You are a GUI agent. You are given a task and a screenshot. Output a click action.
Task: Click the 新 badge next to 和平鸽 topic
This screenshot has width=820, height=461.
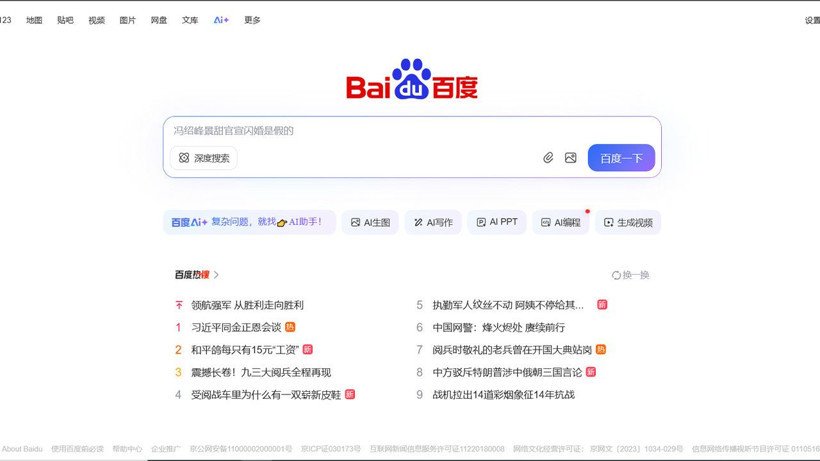(x=308, y=349)
